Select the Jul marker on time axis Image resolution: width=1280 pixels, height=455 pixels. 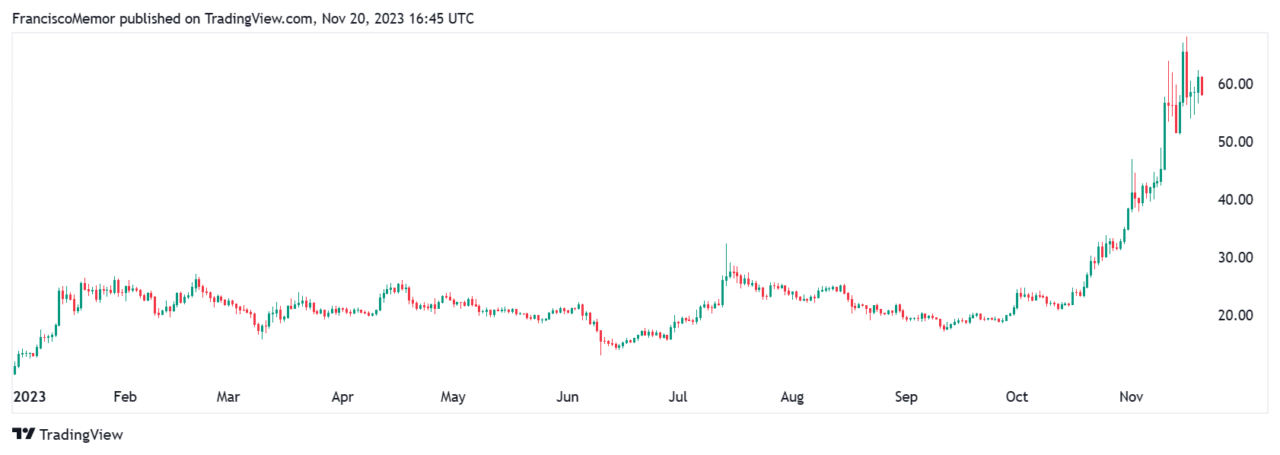tap(678, 397)
